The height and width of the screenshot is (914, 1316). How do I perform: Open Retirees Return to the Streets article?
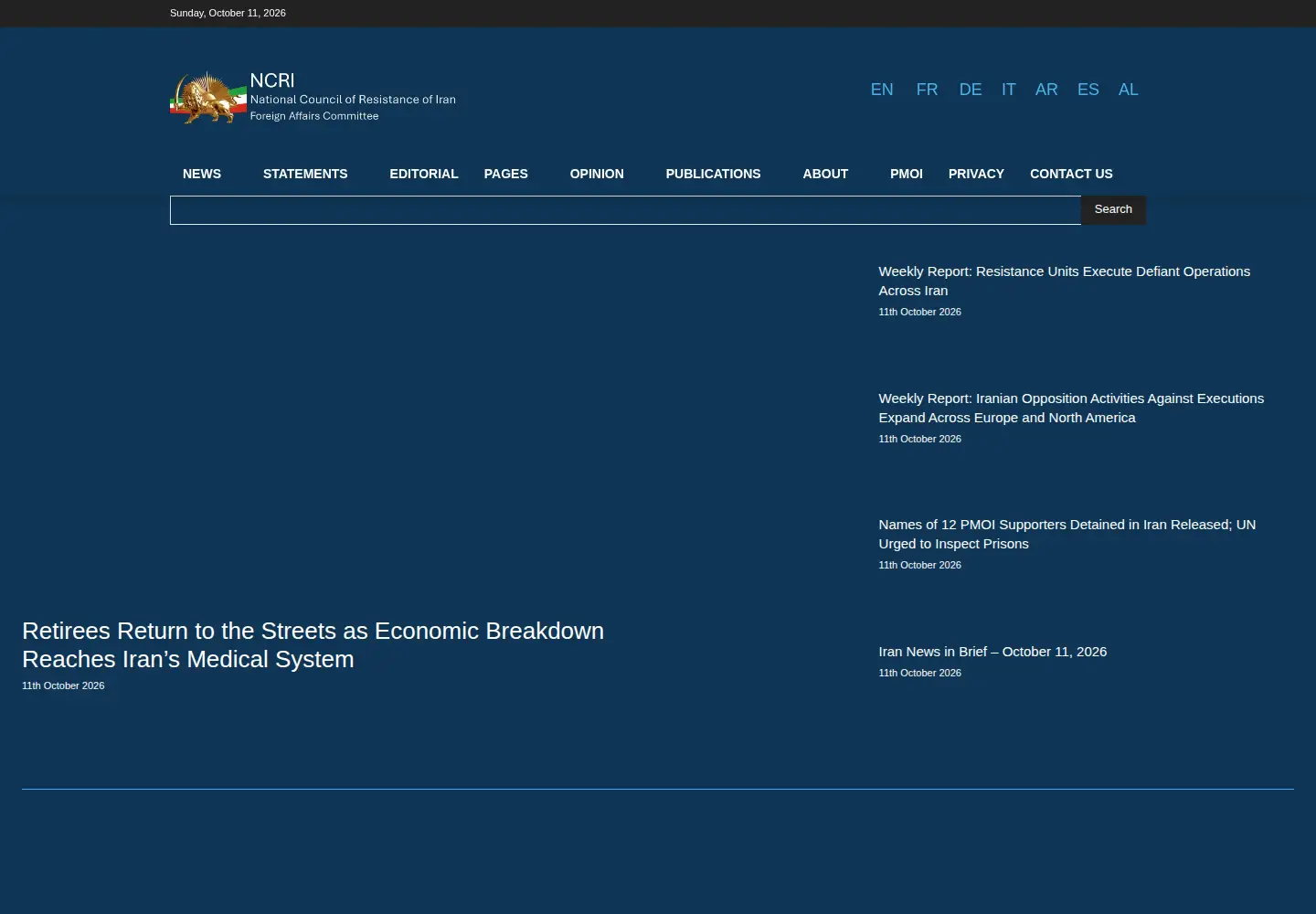(313, 645)
